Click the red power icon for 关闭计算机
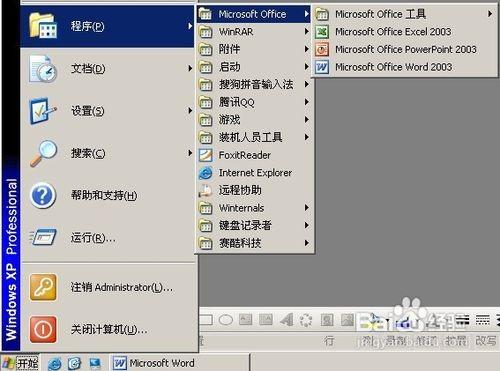500x371 pixels. pyautogui.click(x=43, y=329)
